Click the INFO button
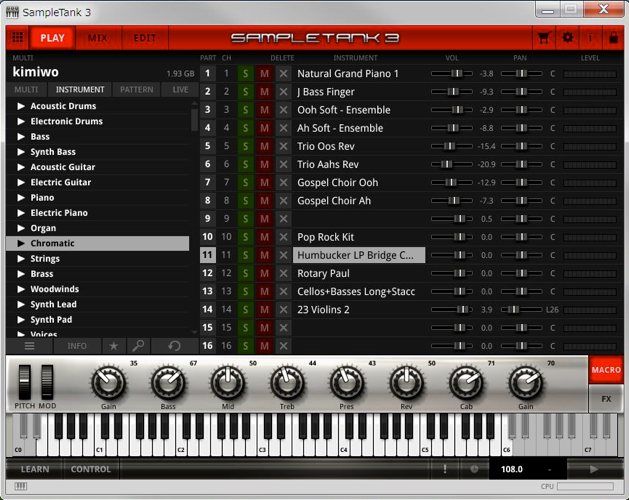 pos(77,346)
